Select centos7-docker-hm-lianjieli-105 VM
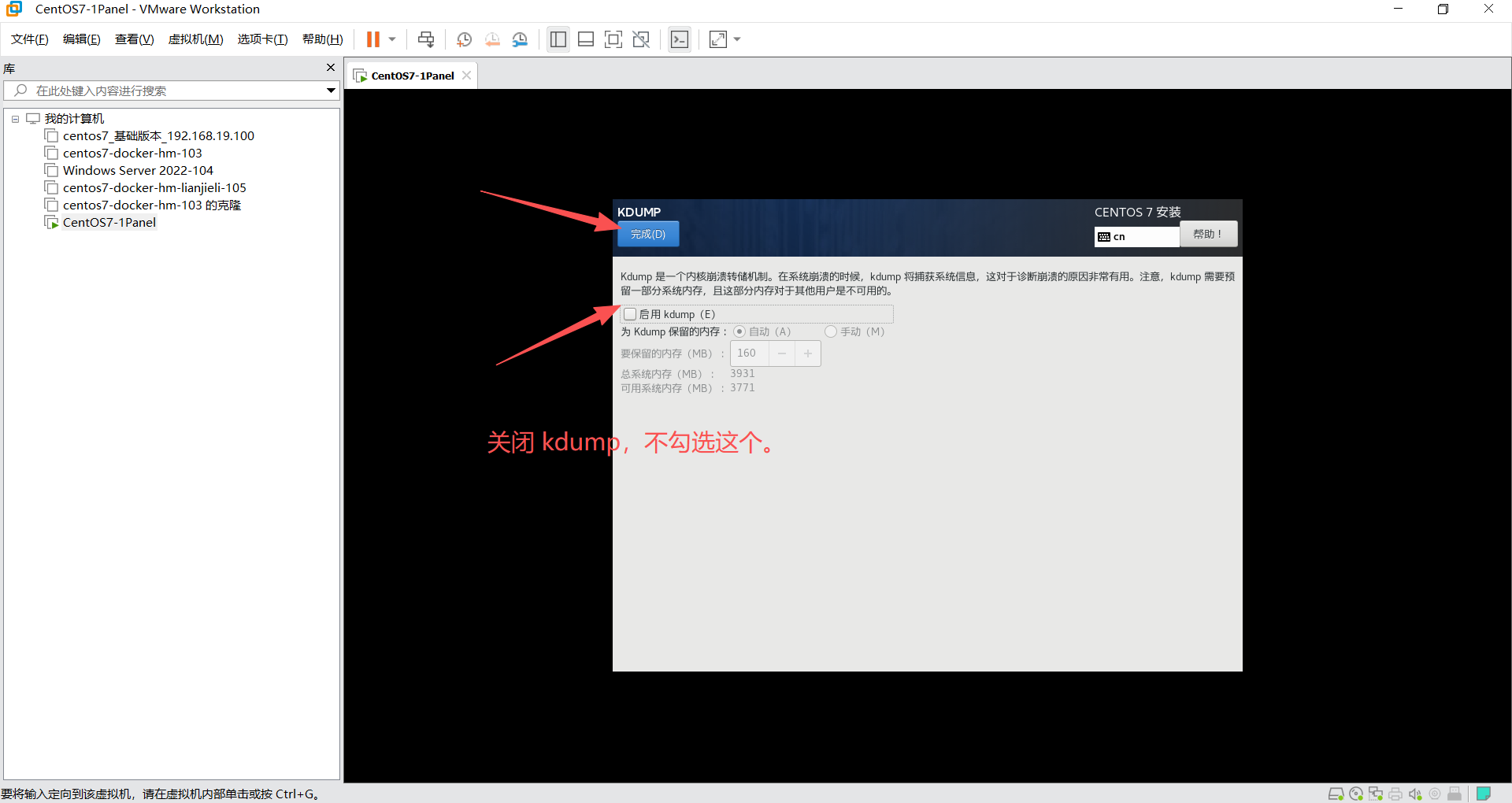The width and height of the screenshot is (1512, 803). pyautogui.click(x=154, y=188)
